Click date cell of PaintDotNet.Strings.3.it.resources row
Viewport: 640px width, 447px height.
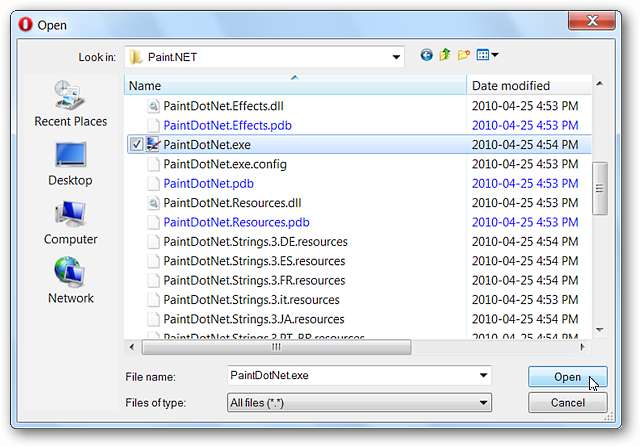pos(525,300)
